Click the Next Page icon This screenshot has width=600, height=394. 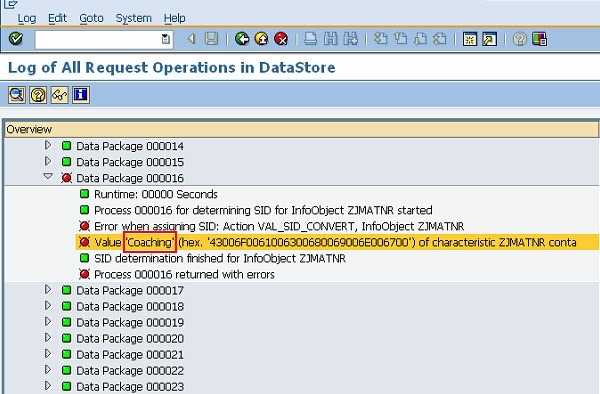click(420, 39)
